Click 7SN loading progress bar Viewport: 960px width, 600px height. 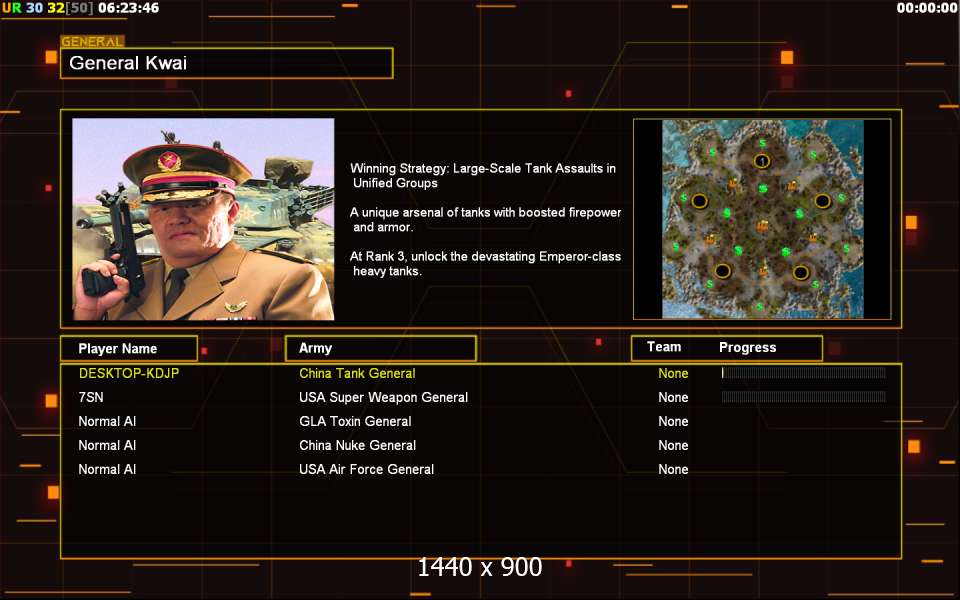click(x=804, y=397)
